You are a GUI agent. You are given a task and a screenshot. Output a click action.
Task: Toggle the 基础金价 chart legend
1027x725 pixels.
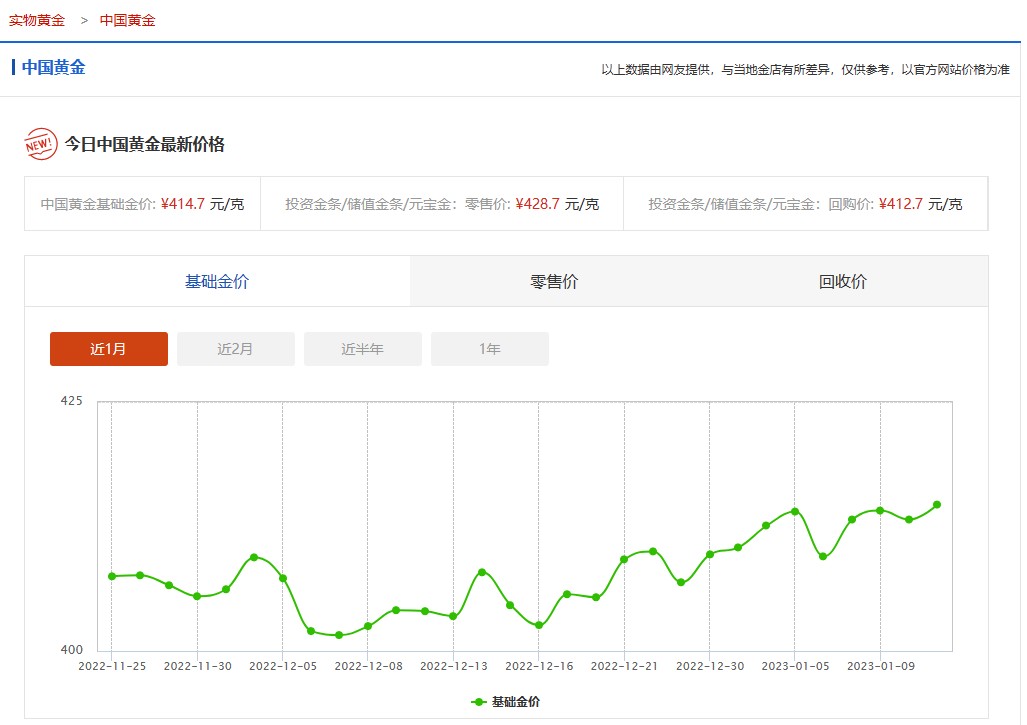pyautogui.click(x=506, y=702)
